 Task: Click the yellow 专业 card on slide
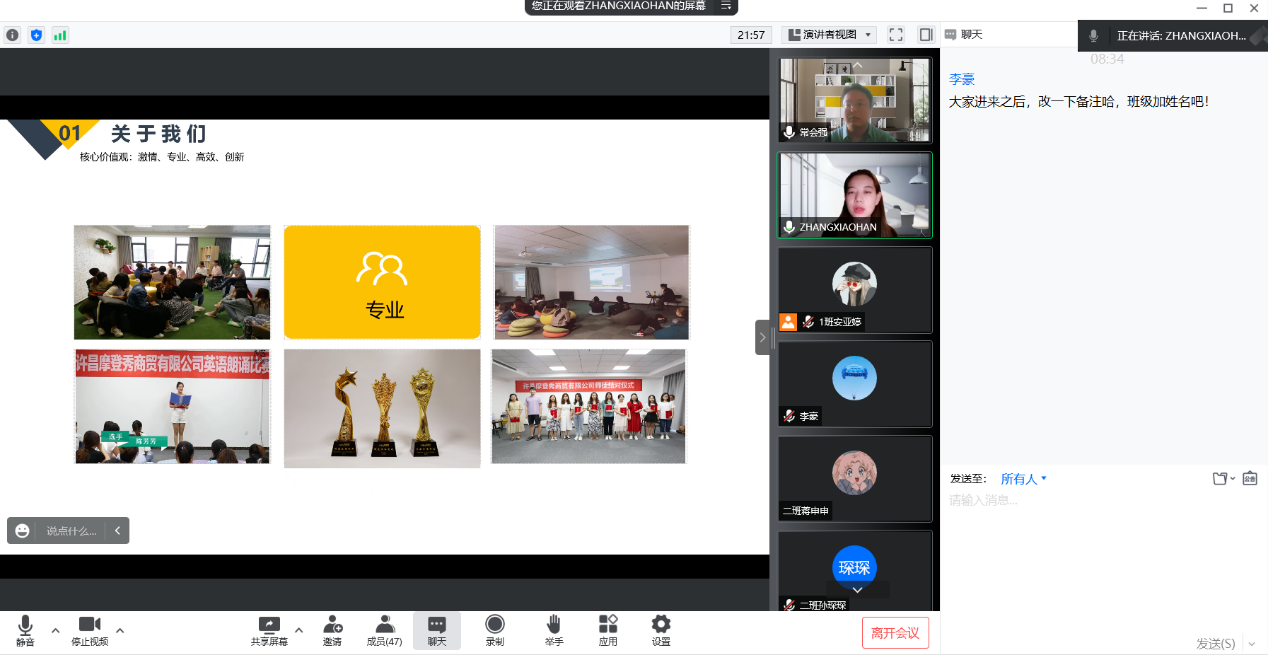point(382,282)
